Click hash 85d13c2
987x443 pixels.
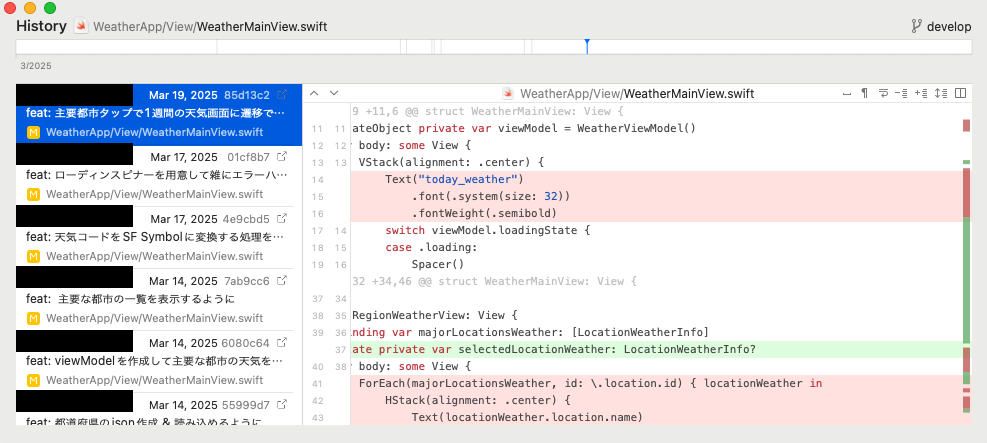click(247, 95)
